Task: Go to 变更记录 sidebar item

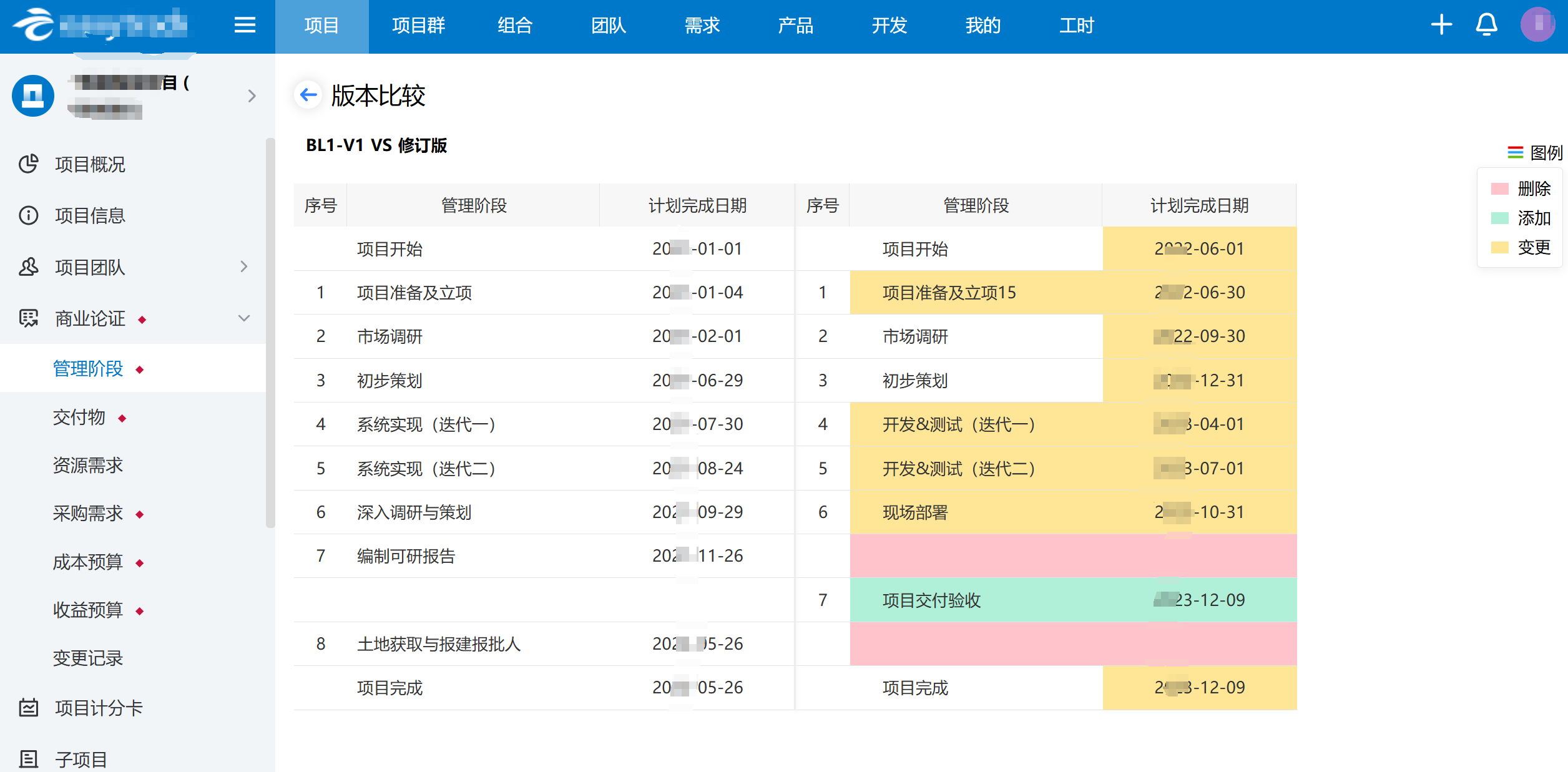Action: [x=88, y=658]
